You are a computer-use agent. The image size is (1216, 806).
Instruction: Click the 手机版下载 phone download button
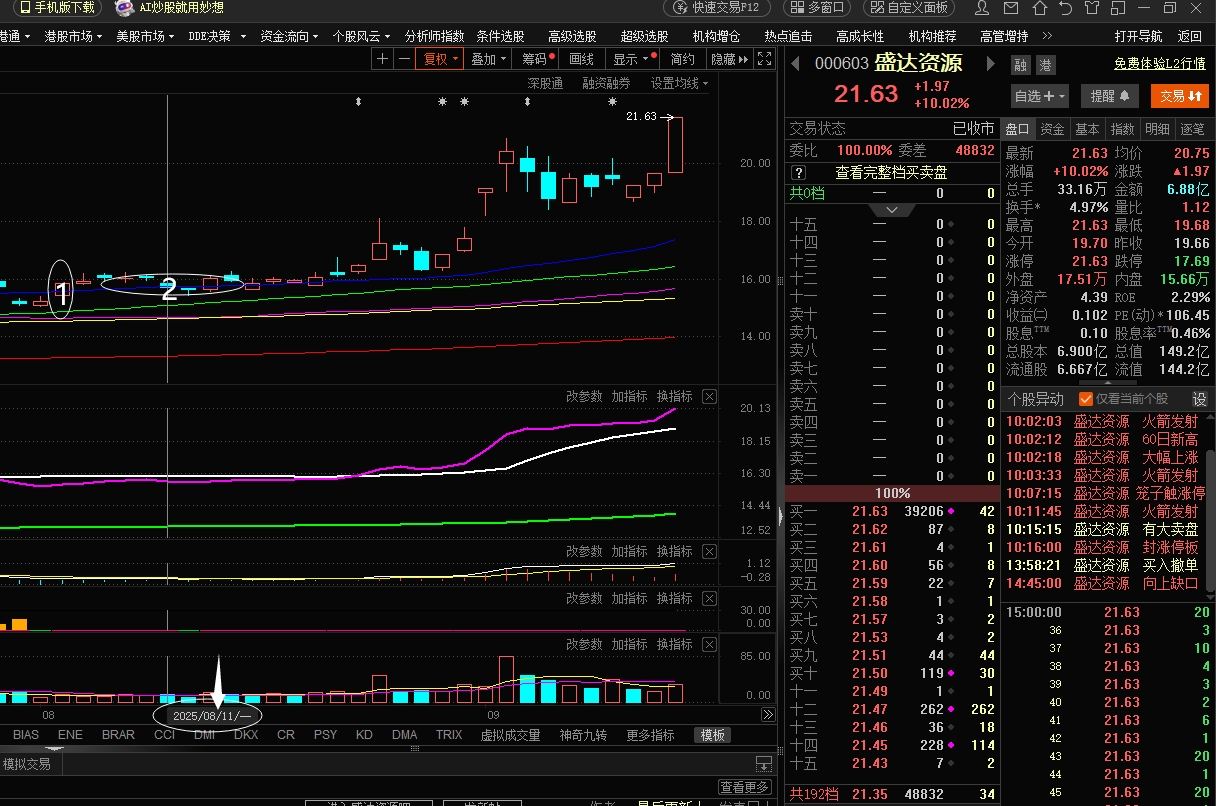click(58, 8)
